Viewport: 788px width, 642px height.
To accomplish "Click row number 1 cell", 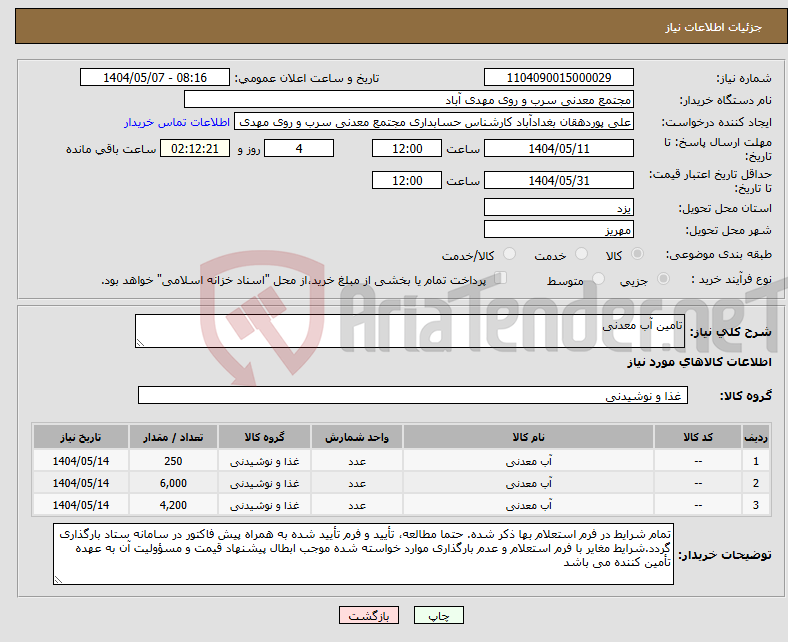I will (x=756, y=461).
